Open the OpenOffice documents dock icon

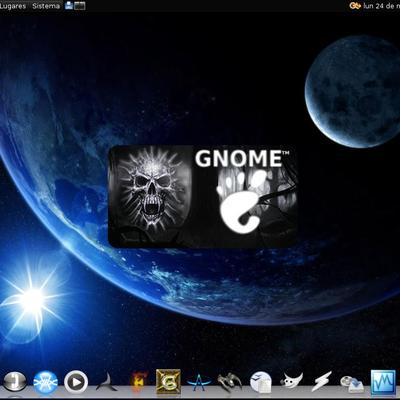(x=261, y=382)
